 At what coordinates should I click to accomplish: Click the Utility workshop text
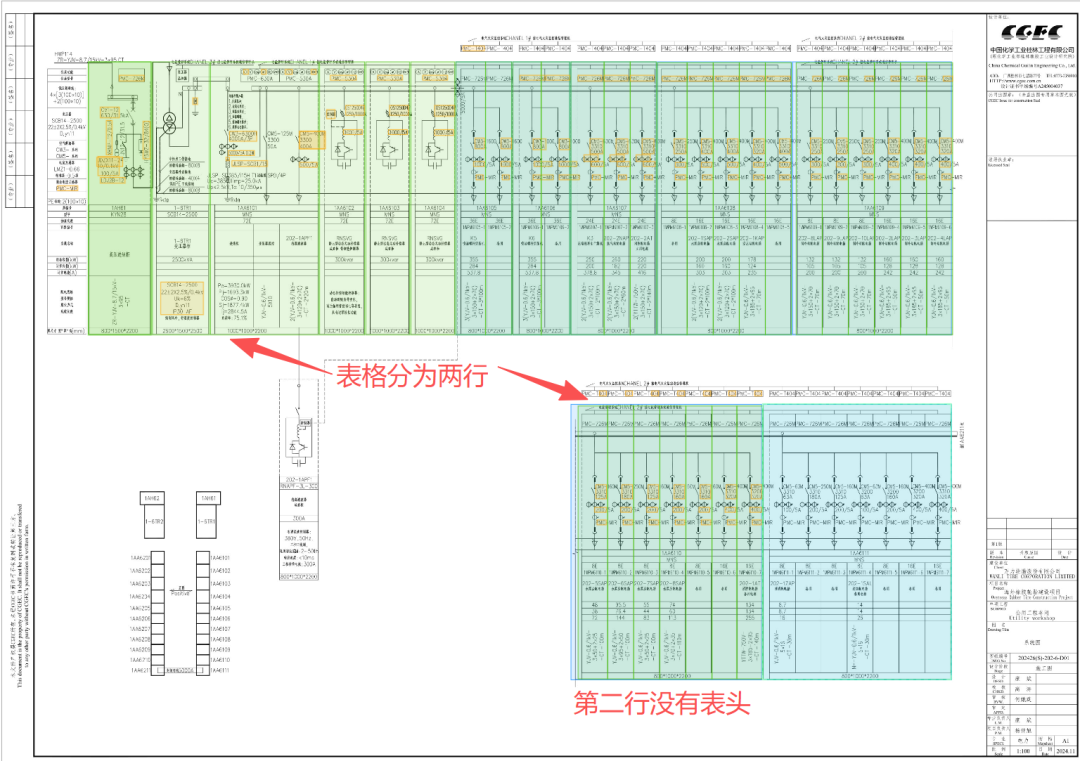coord(1032,618)
